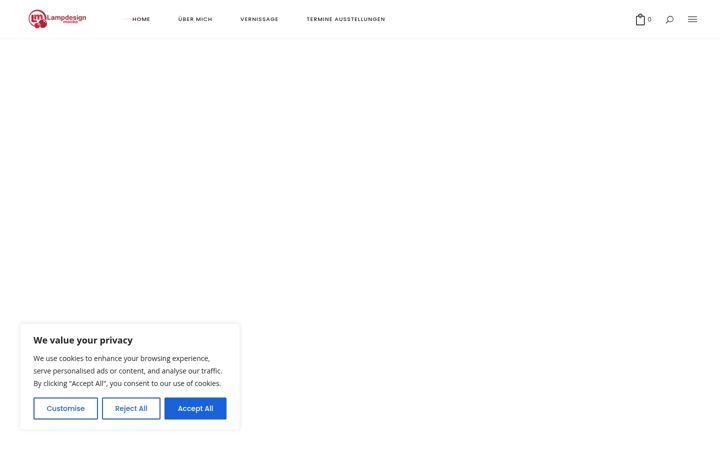Open the shopping bag cart icon
This screenshot has width=720, height=450.
640,19
